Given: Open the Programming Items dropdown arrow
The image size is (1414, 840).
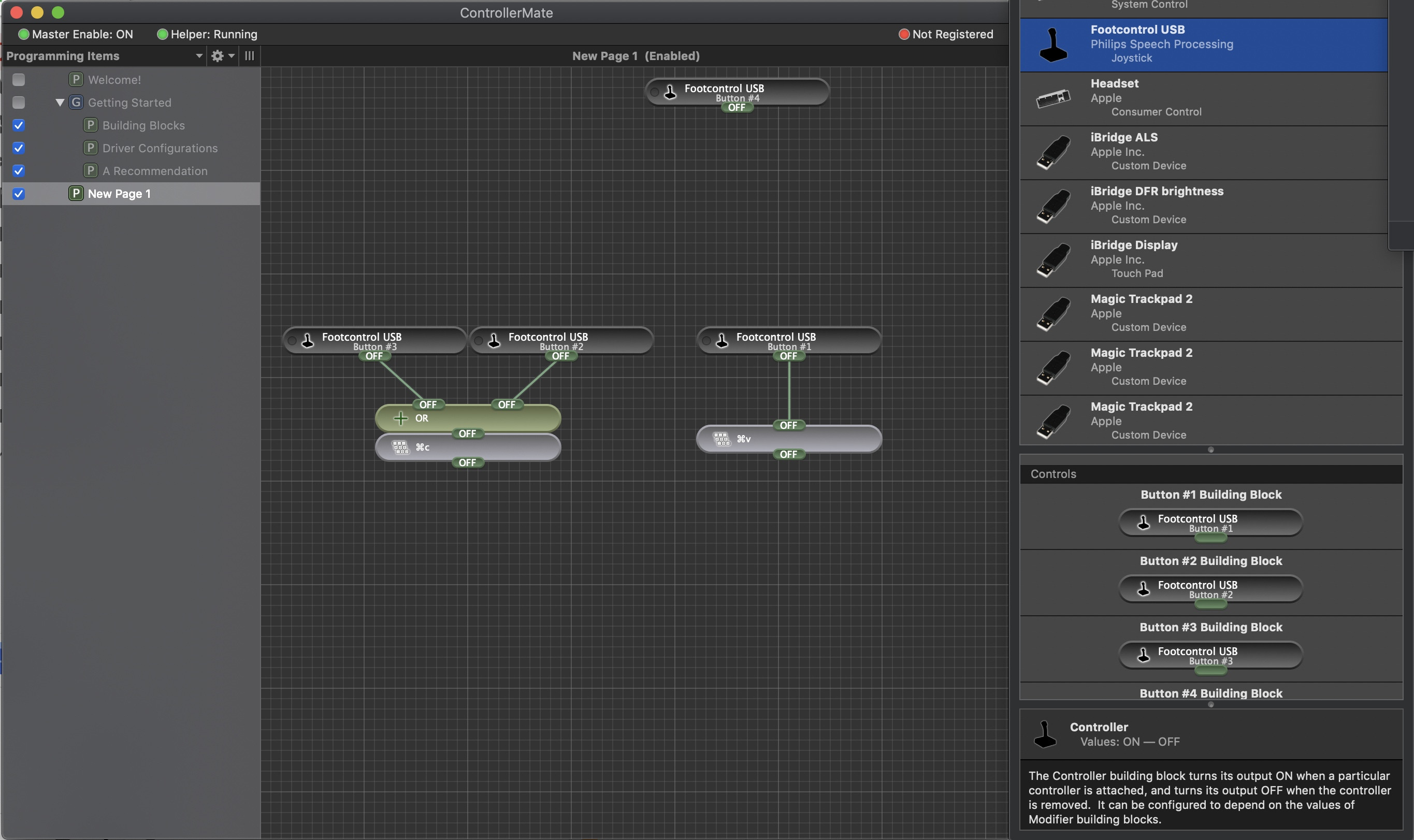Looking at the screenshot, I should (x=199, y=55).
